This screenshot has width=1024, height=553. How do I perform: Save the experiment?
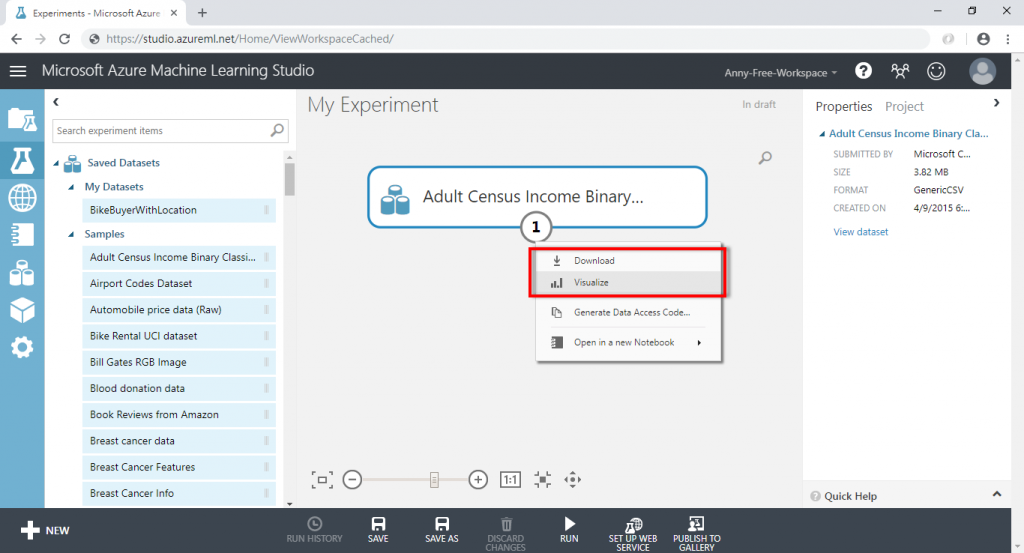point(378,530)
